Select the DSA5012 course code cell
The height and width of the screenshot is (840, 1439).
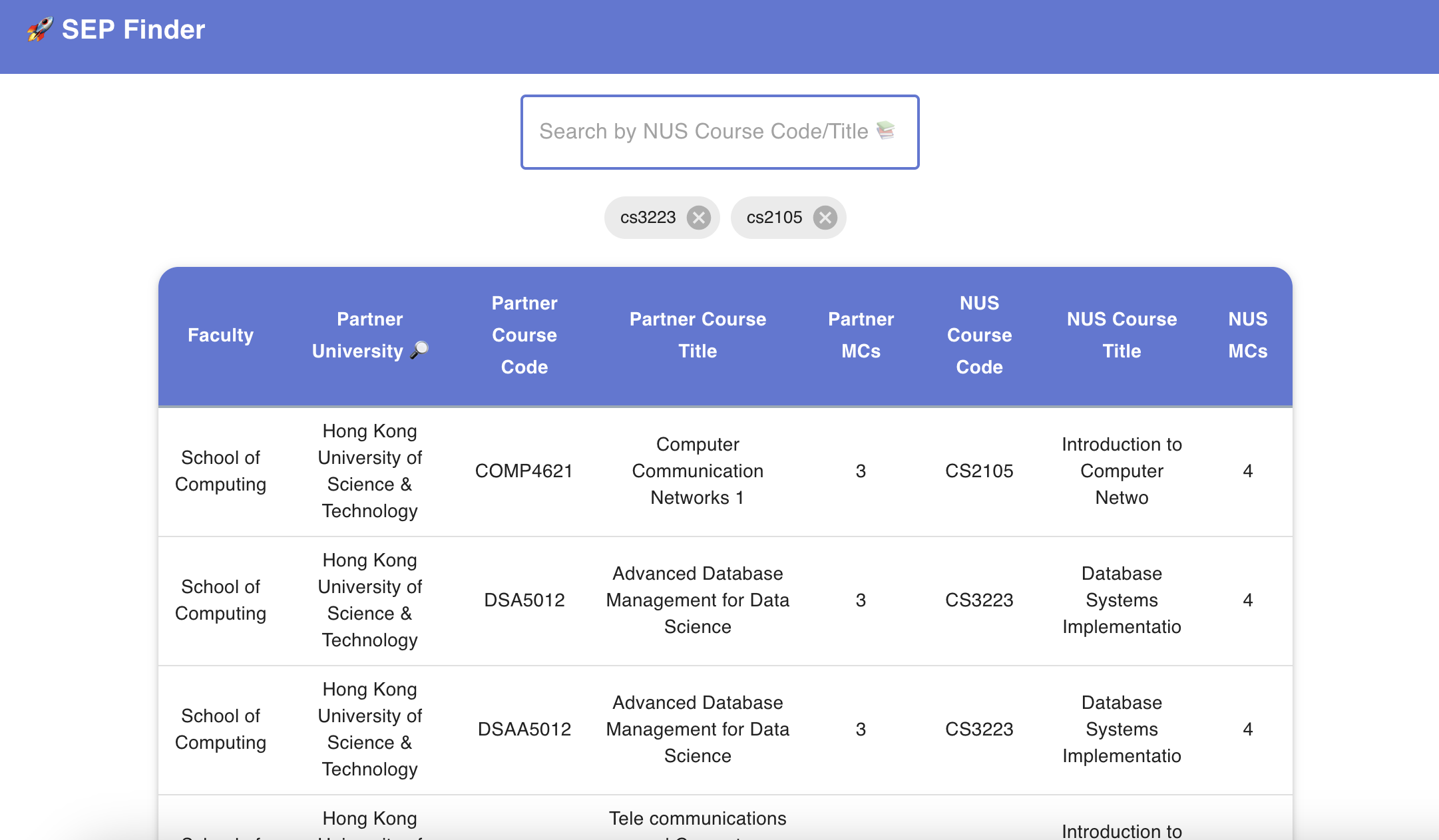click(x=524, y=600)
